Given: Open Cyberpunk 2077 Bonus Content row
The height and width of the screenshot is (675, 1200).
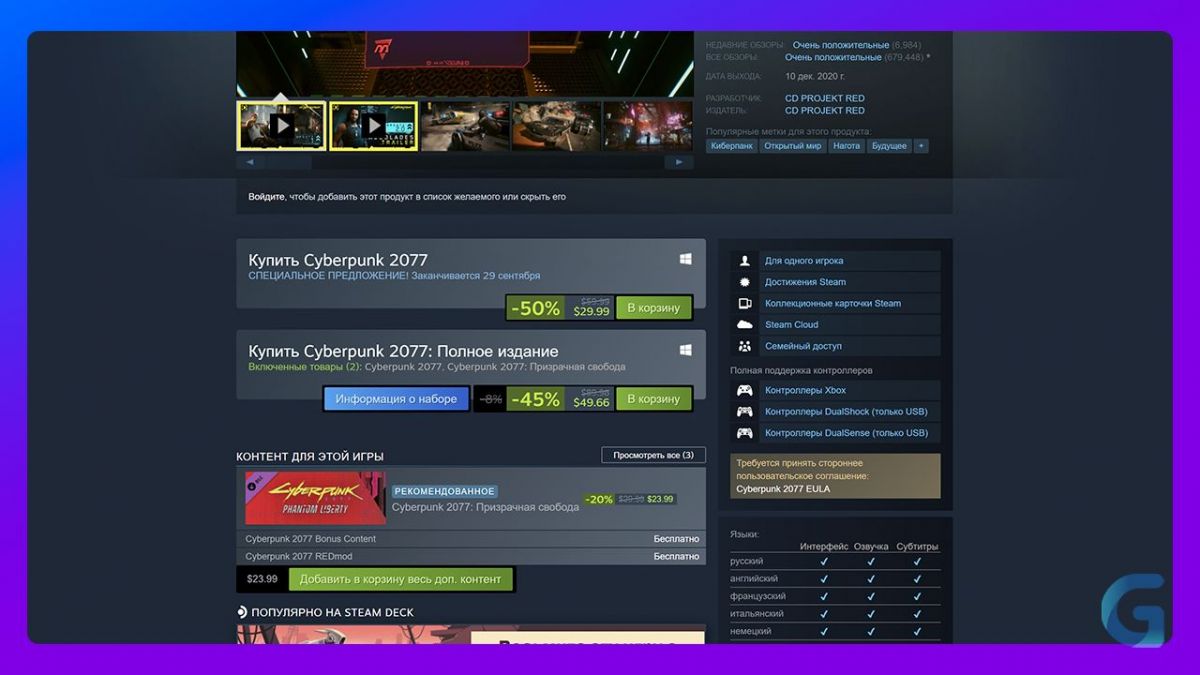Looking at the screenshot, I should click(472, 539).
